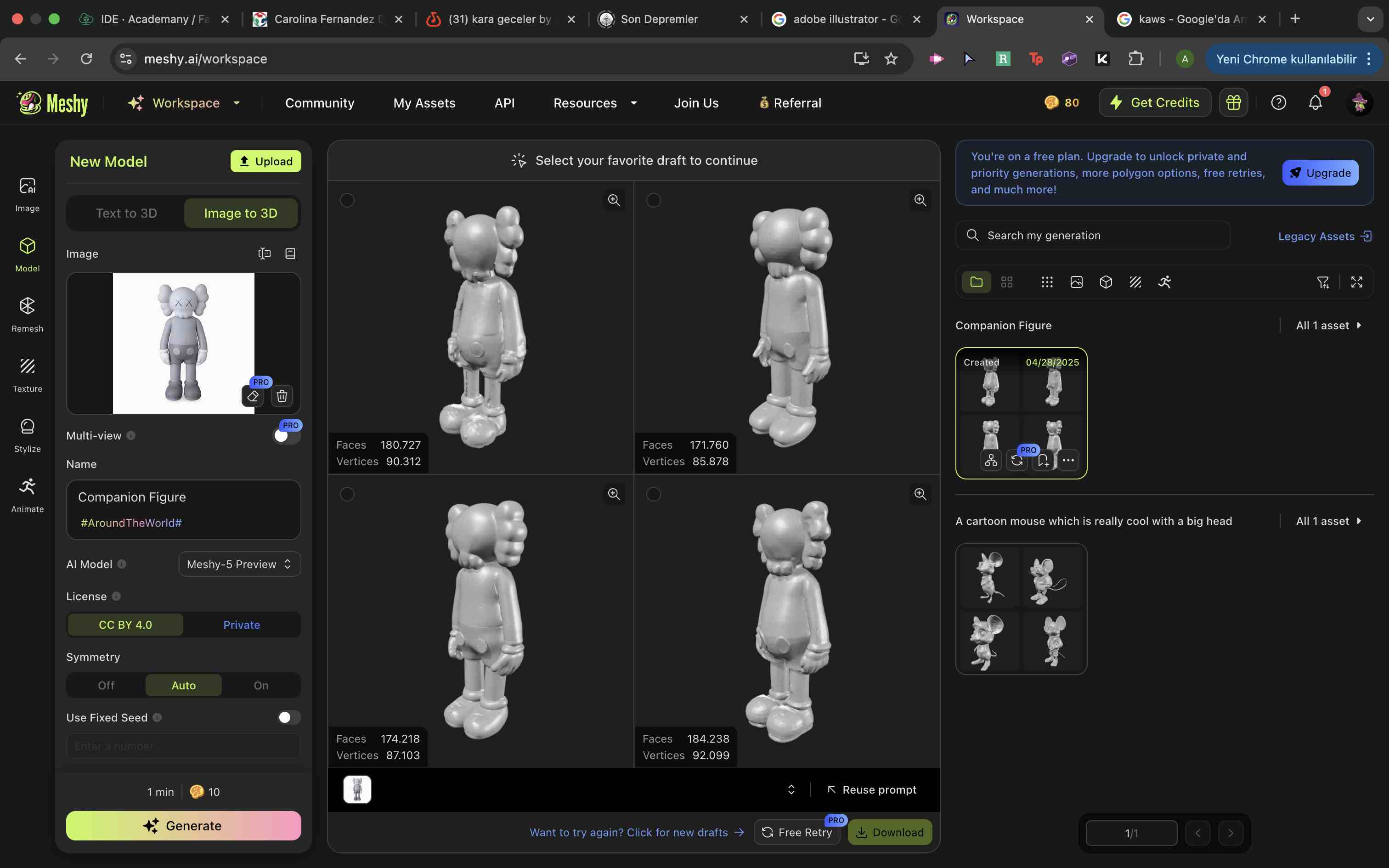Zoom into the 184.238 faces draft
The width and height of the screenshot is (1389, 868).
[x=920, y=494]
